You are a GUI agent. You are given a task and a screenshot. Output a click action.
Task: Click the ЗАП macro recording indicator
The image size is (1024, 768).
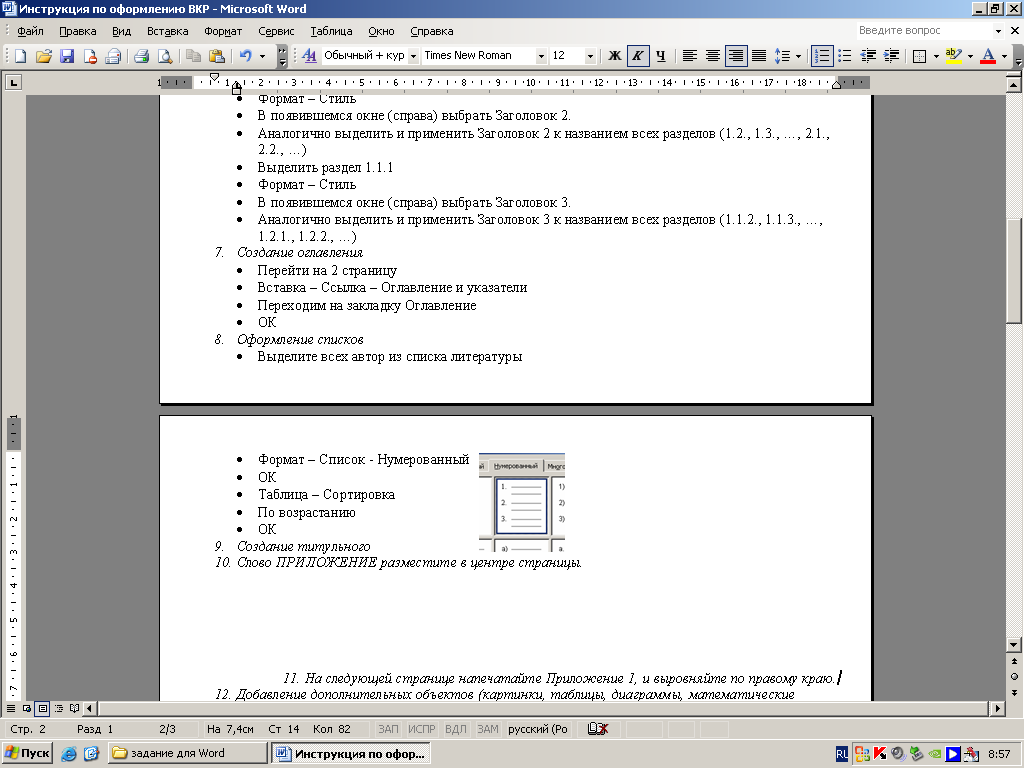[388, 729]
